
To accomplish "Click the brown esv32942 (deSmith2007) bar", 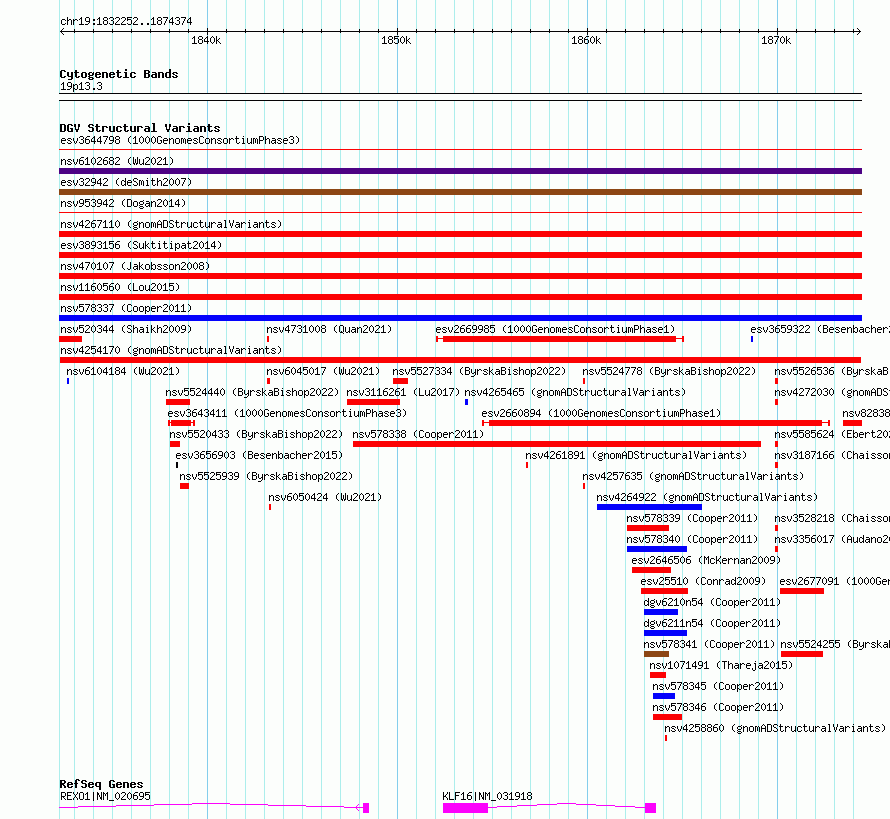I will click(x=460, y=192).
